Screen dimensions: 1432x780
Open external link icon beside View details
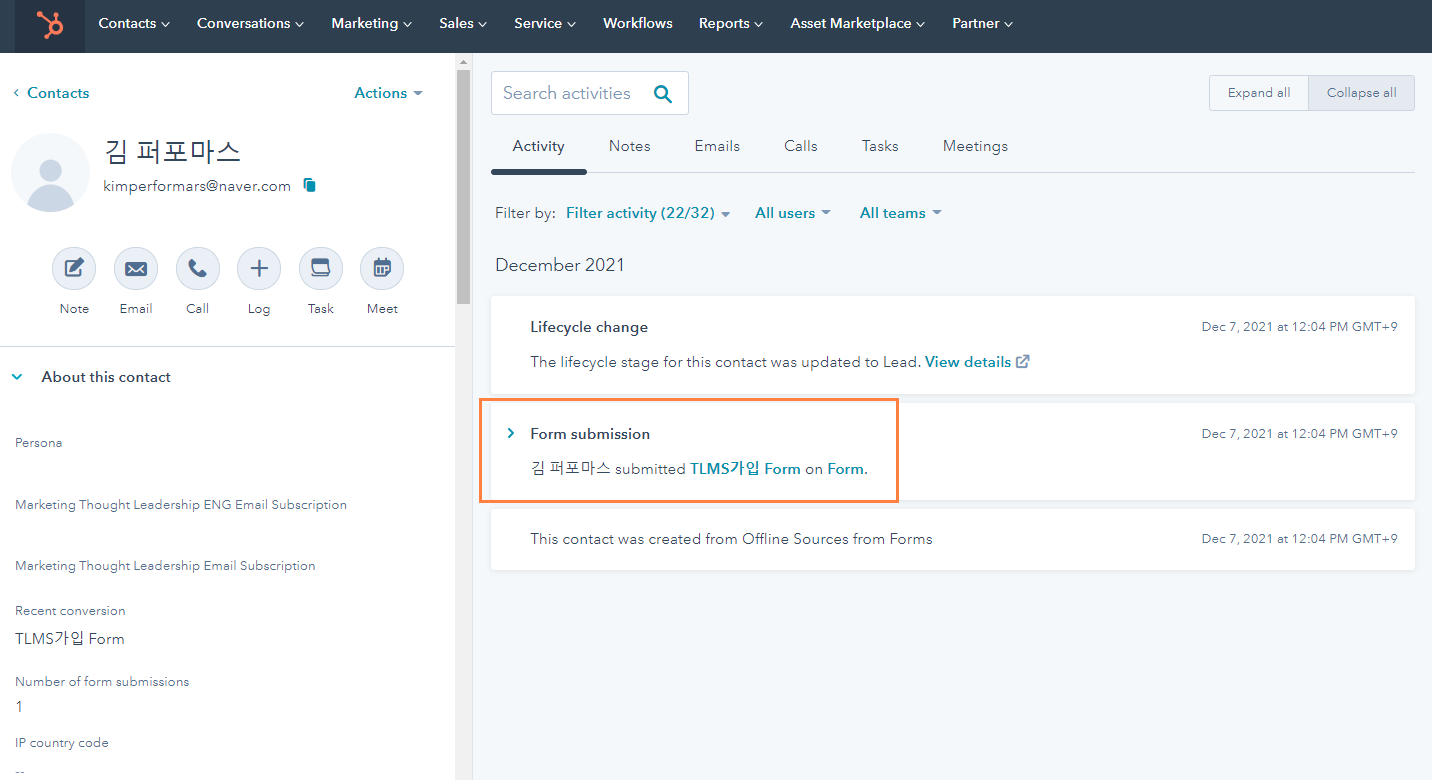pos(1022,362)
